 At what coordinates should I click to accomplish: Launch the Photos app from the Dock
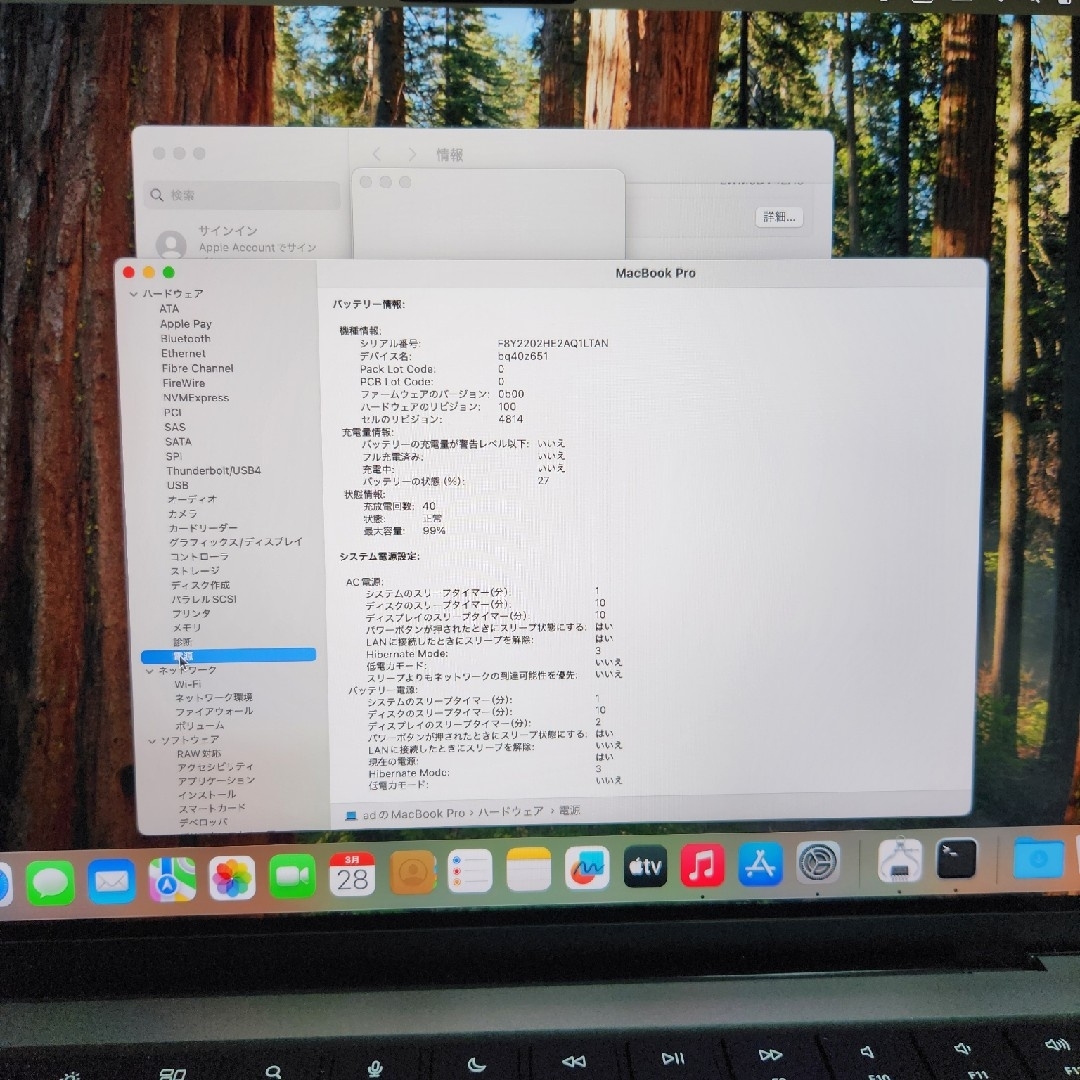click(232, 878)
